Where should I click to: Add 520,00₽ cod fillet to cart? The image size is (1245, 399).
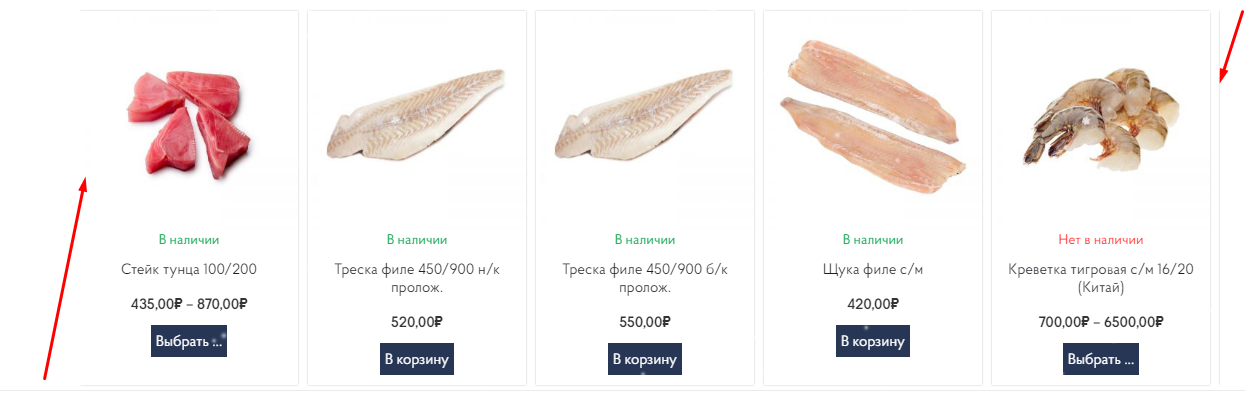point(417,359)
